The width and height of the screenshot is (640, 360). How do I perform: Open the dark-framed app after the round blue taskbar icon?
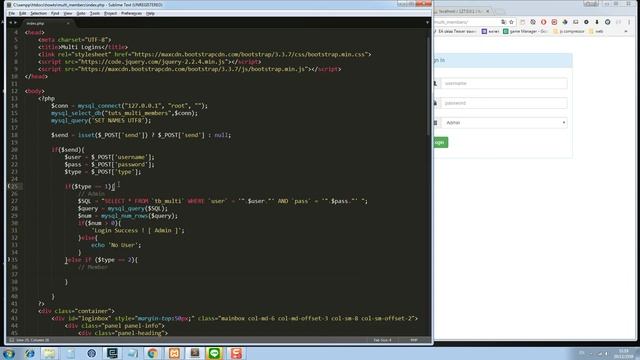click(112, 353)
